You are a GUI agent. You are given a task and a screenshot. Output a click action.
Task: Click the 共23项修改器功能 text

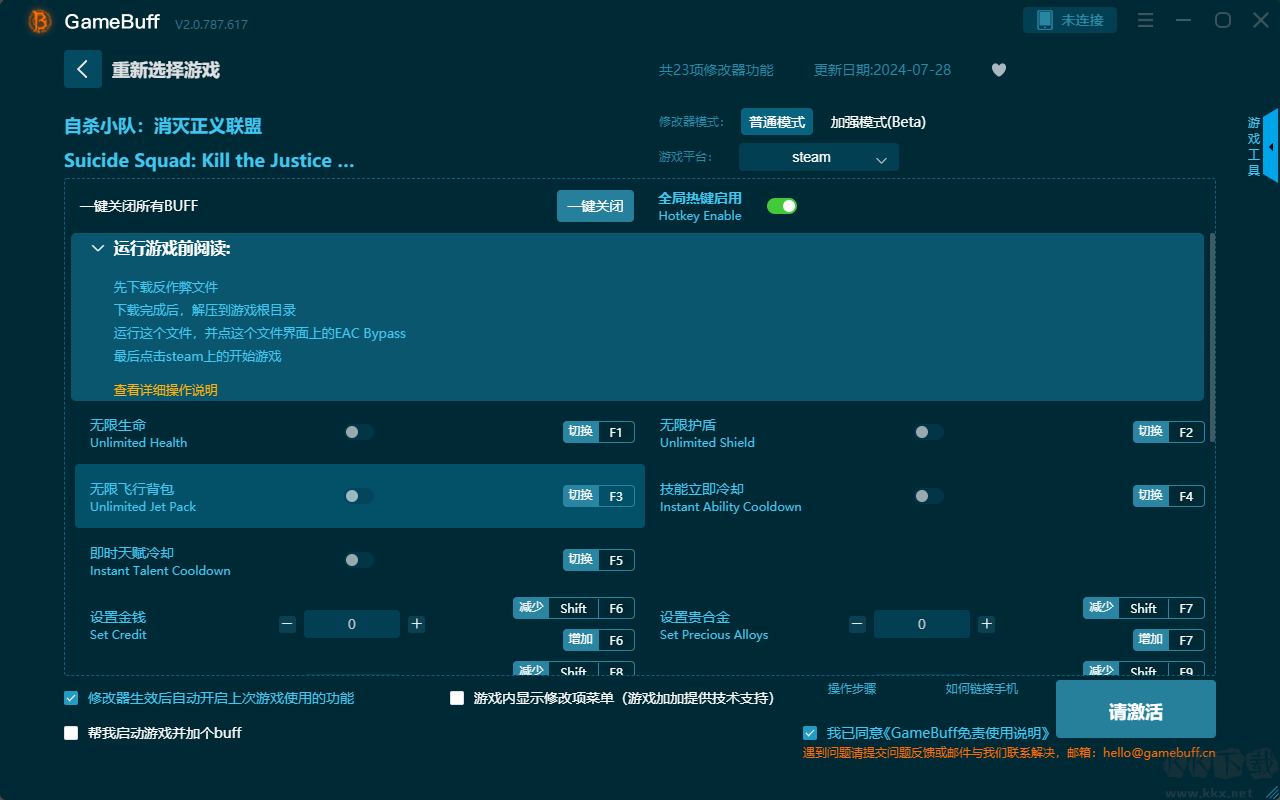coord(716,70)
